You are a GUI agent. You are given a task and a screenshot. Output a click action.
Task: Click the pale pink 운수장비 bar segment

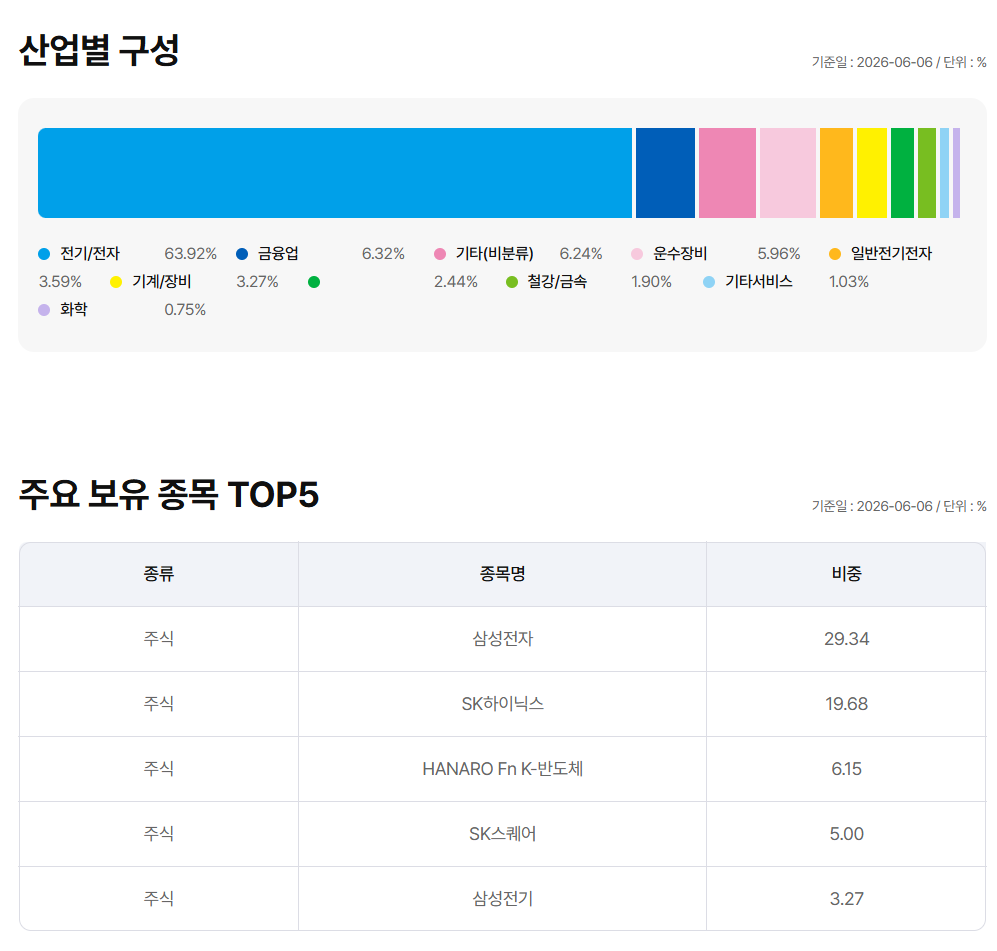(x=788, y=173)
